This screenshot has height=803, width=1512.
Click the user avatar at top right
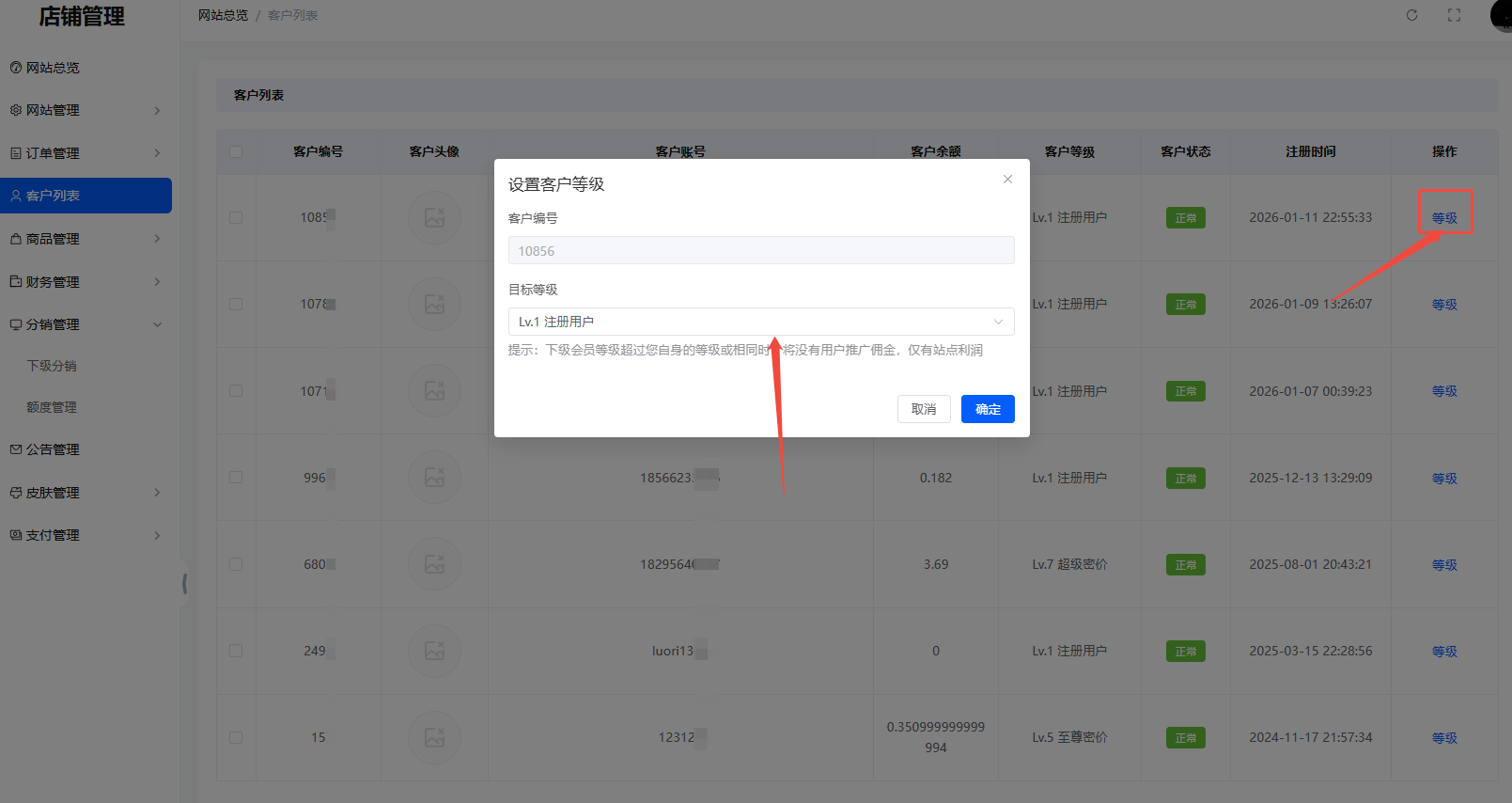[1502, 15]
